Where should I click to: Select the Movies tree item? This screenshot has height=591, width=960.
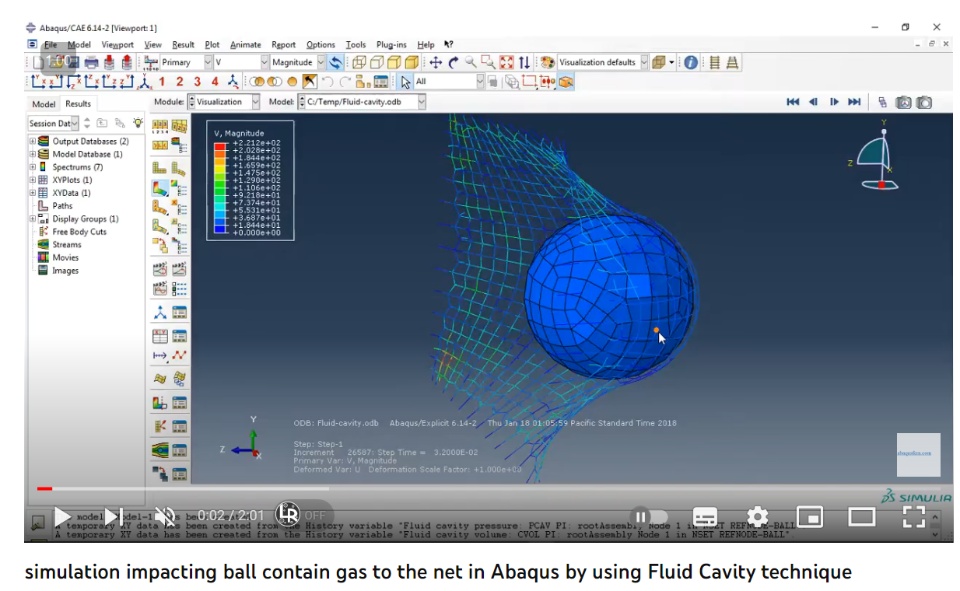coord(65,257)
